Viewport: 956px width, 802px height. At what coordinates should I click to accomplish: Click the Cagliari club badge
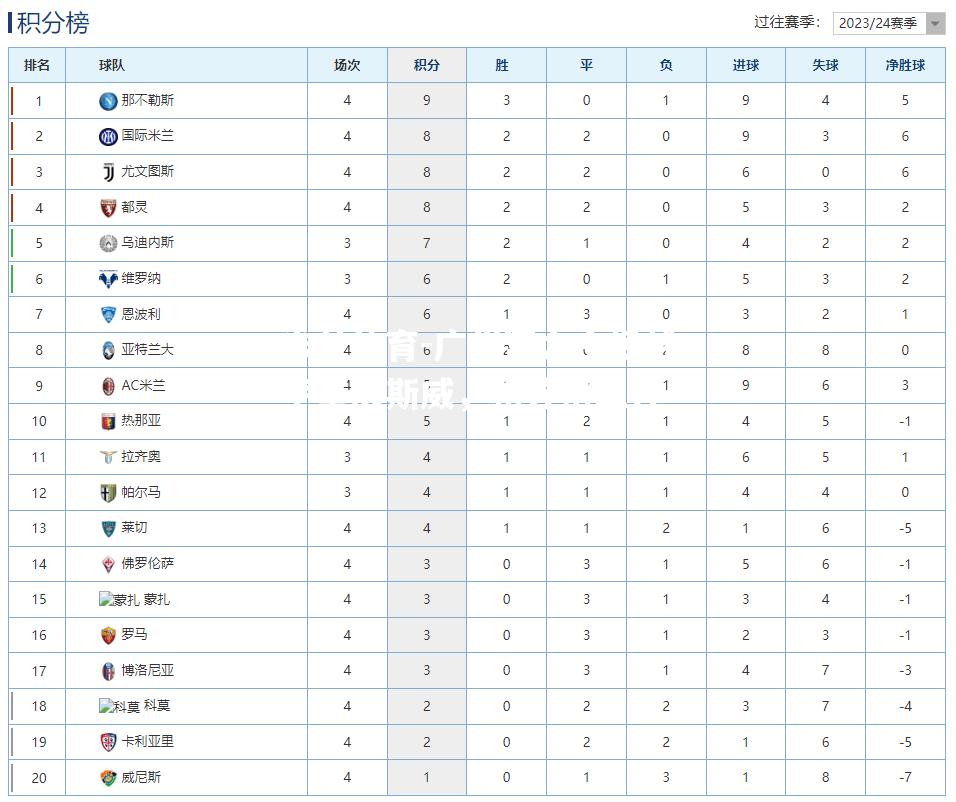point(108,742)
